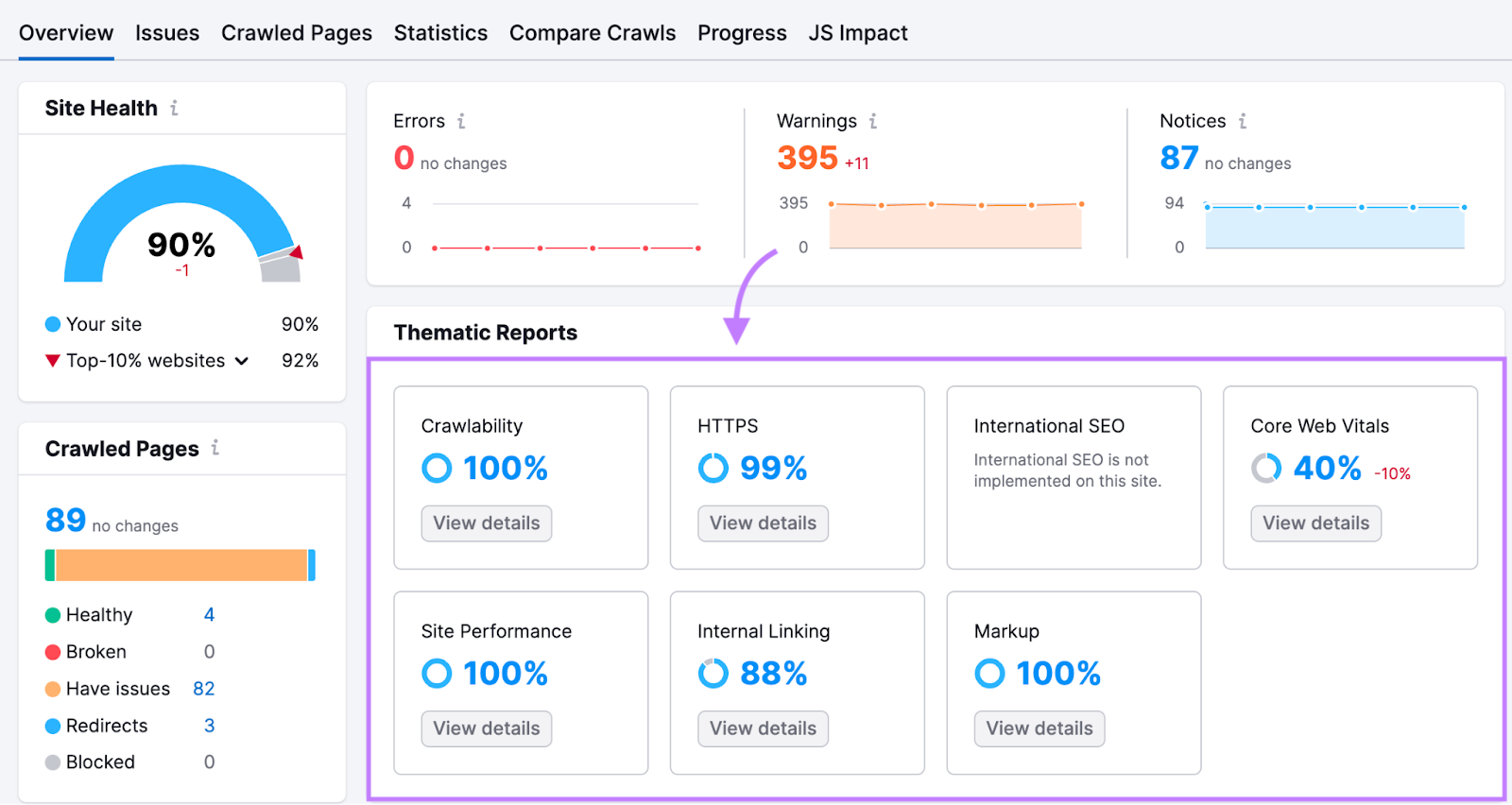Click the Internal Linking progress ring icon

coord(713,674)
